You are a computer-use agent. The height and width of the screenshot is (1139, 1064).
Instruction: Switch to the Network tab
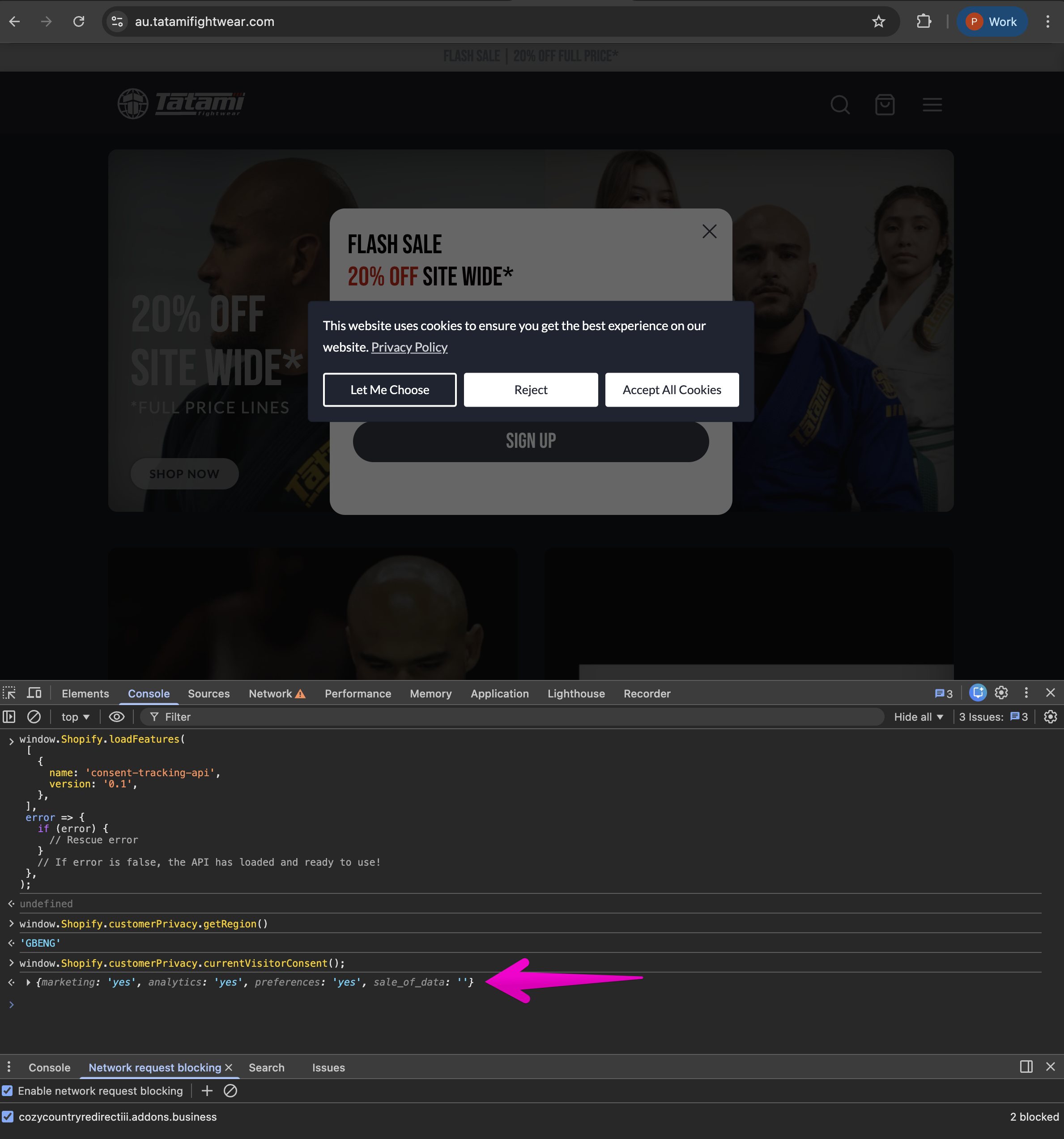(x=270, y=693)
